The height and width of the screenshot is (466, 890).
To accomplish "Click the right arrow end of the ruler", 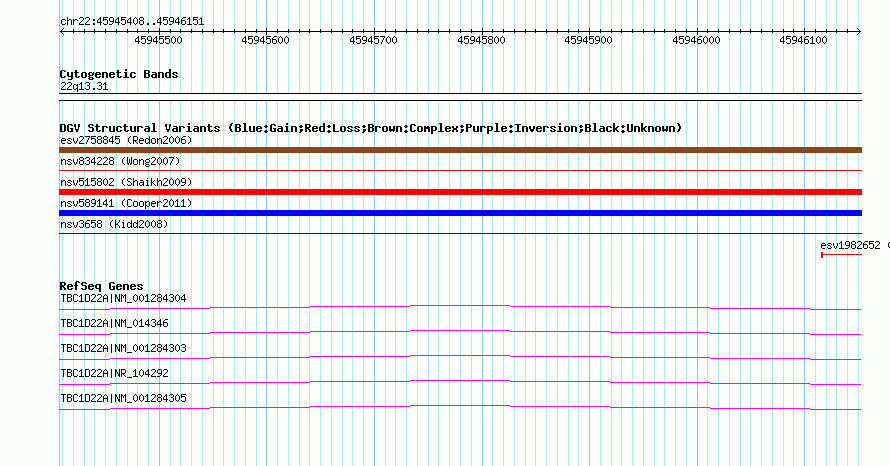I will point(859,32).
